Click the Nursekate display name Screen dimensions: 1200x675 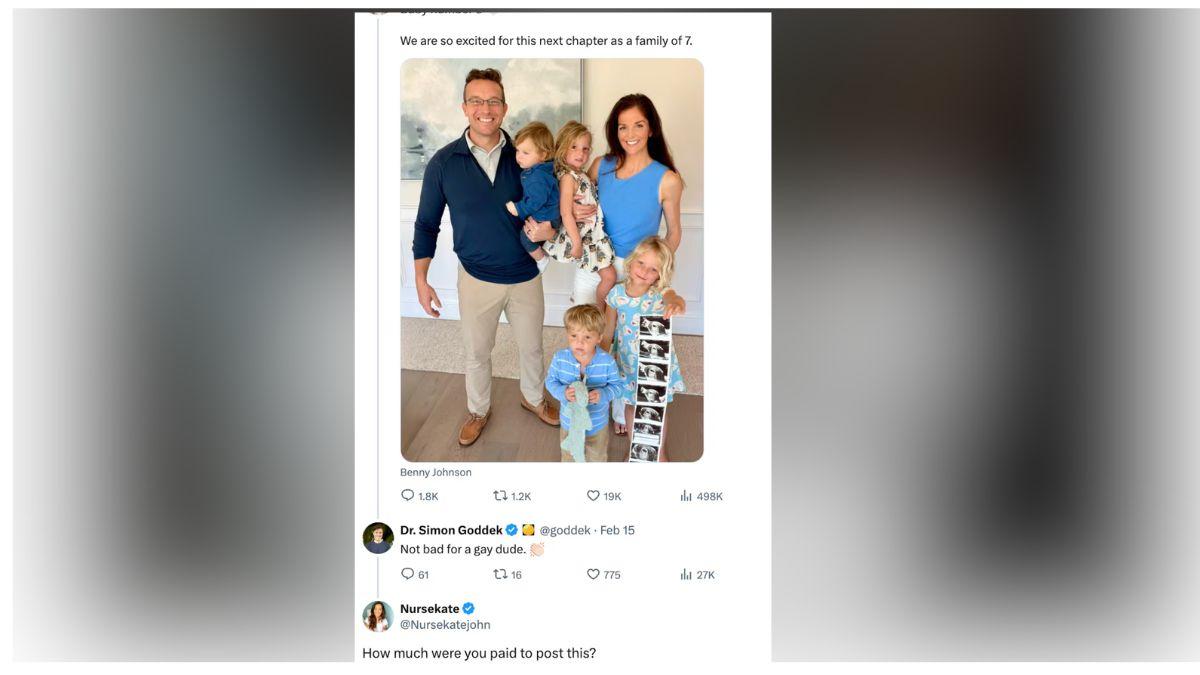point(430,608)
